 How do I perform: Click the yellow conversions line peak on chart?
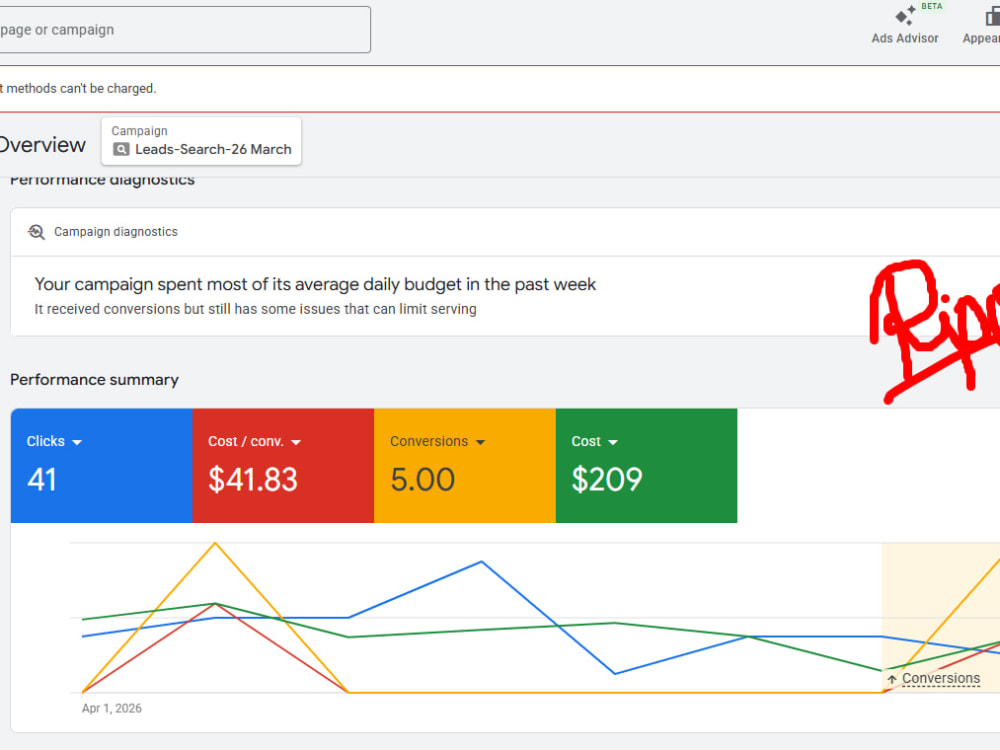[x=216, y=543]
